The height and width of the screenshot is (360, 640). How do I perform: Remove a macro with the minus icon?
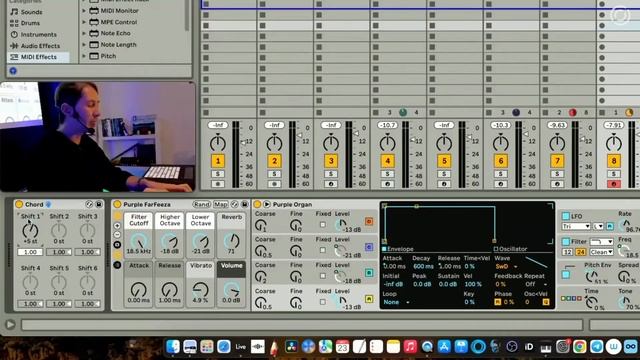(x=118, y=235)
